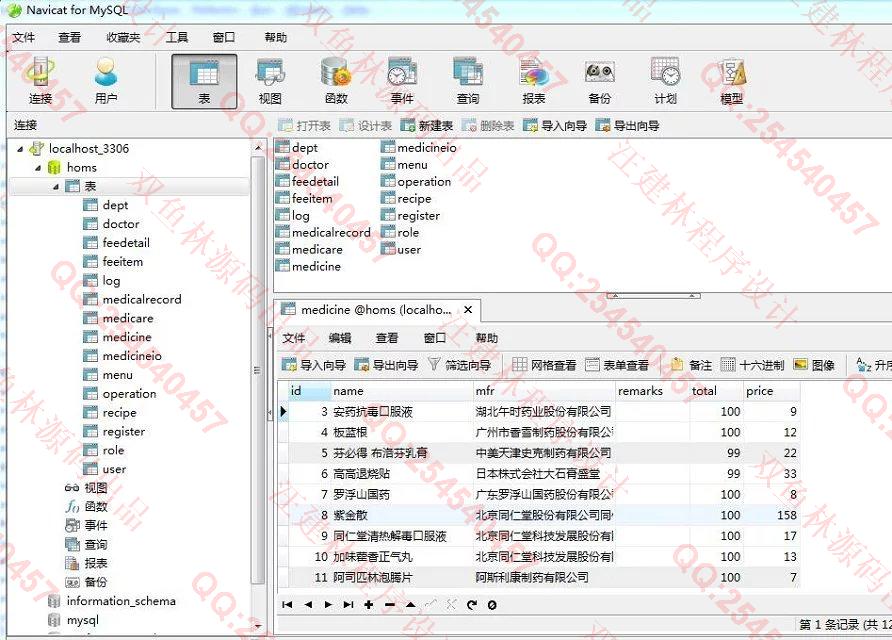Open the main 工具 menu
892x640 pixels.
176,38
